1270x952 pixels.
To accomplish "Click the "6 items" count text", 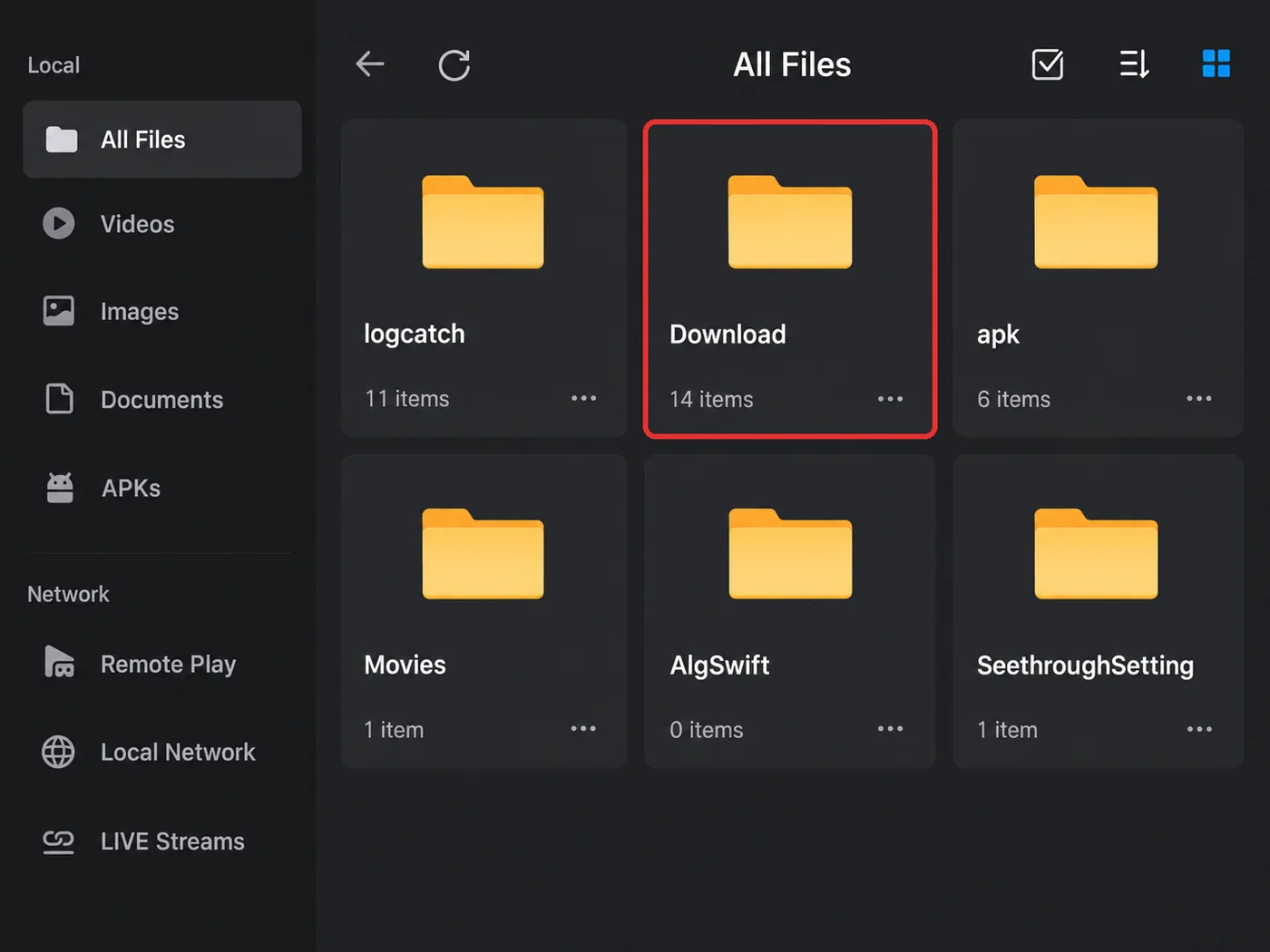I will tap(1013, 400).
